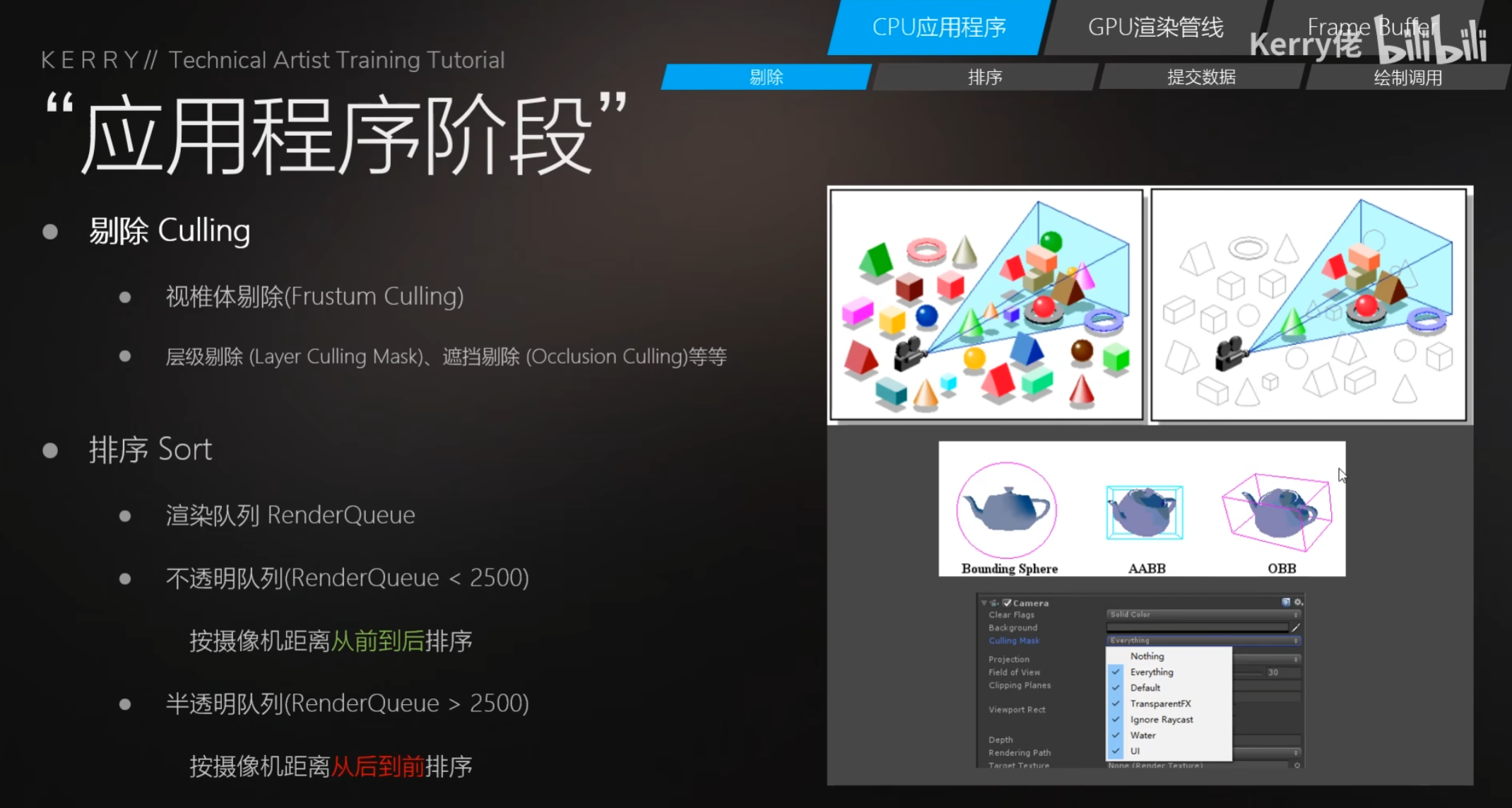1512x808 pixels.
Task: Choose Nothing in the culling mask list
Action: coord(1147,656)
